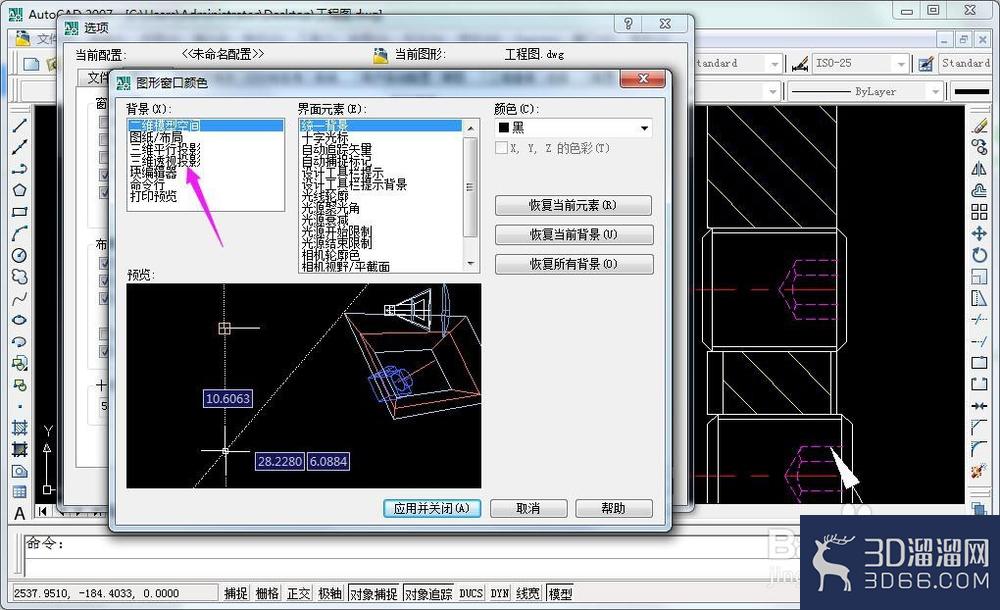1000x610 pixels.
Task: Toggle 对象捕捉 object snap in status bar
Action: [373, 593]
